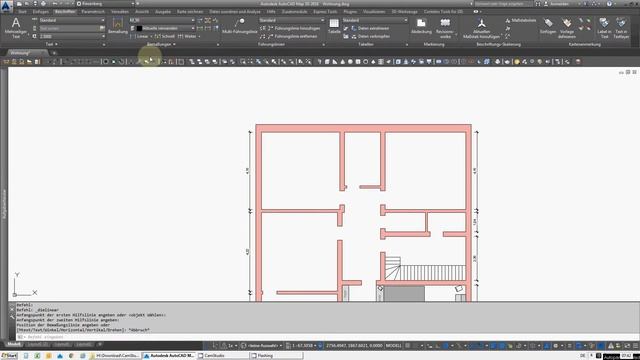Add a new drawing tab with plus
This screenshot has height=360, width=640.
point(53,53)
